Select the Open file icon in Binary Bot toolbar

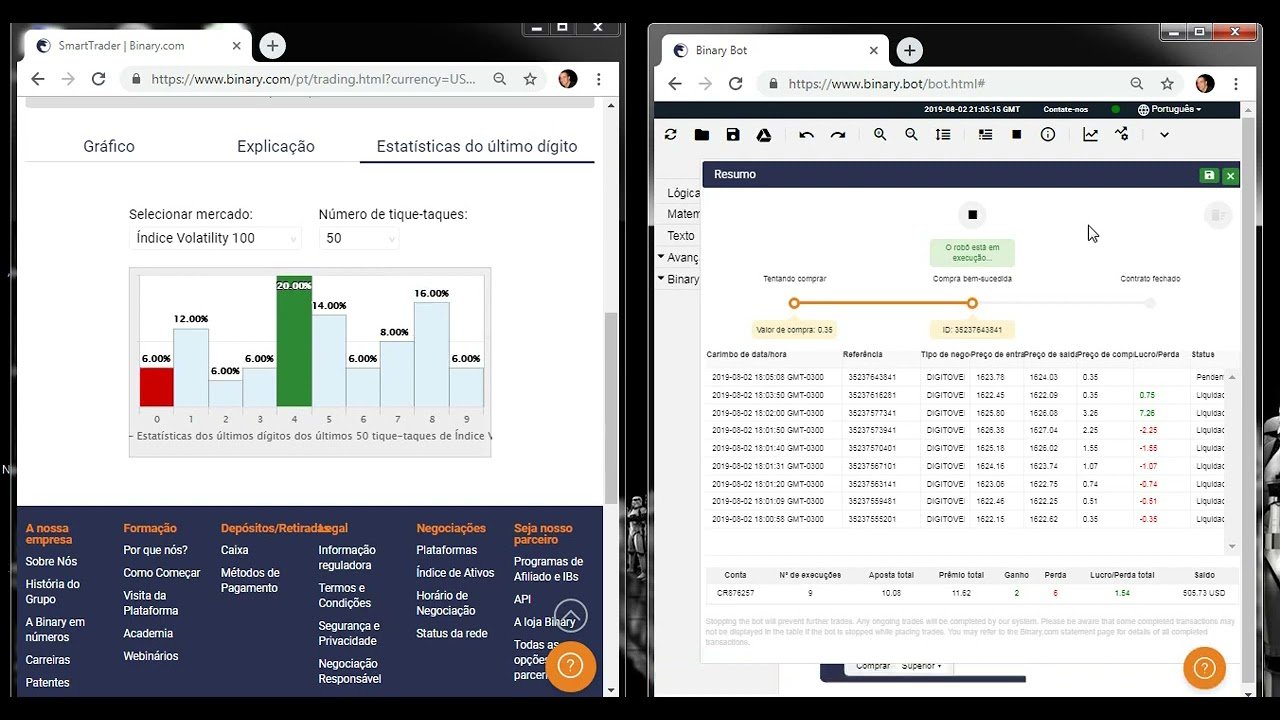[x=702, y=134]
